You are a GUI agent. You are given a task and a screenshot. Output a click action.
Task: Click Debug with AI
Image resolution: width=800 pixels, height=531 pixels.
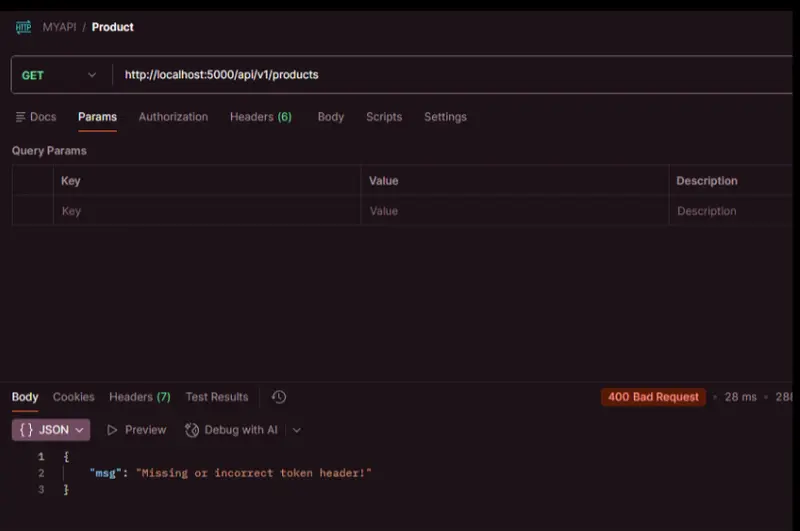click(x=232, y=430)
